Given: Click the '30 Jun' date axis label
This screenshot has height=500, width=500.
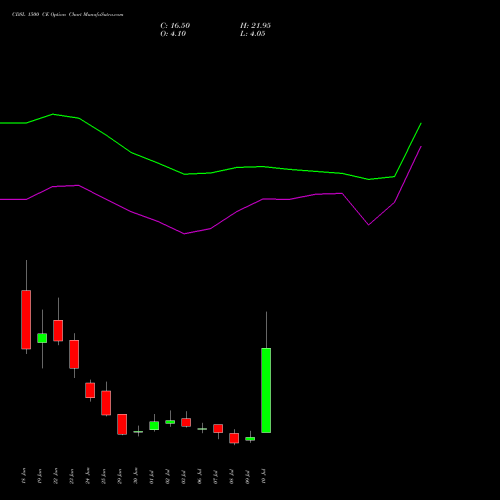Looking at the screenshot, I should pos(136,476).
